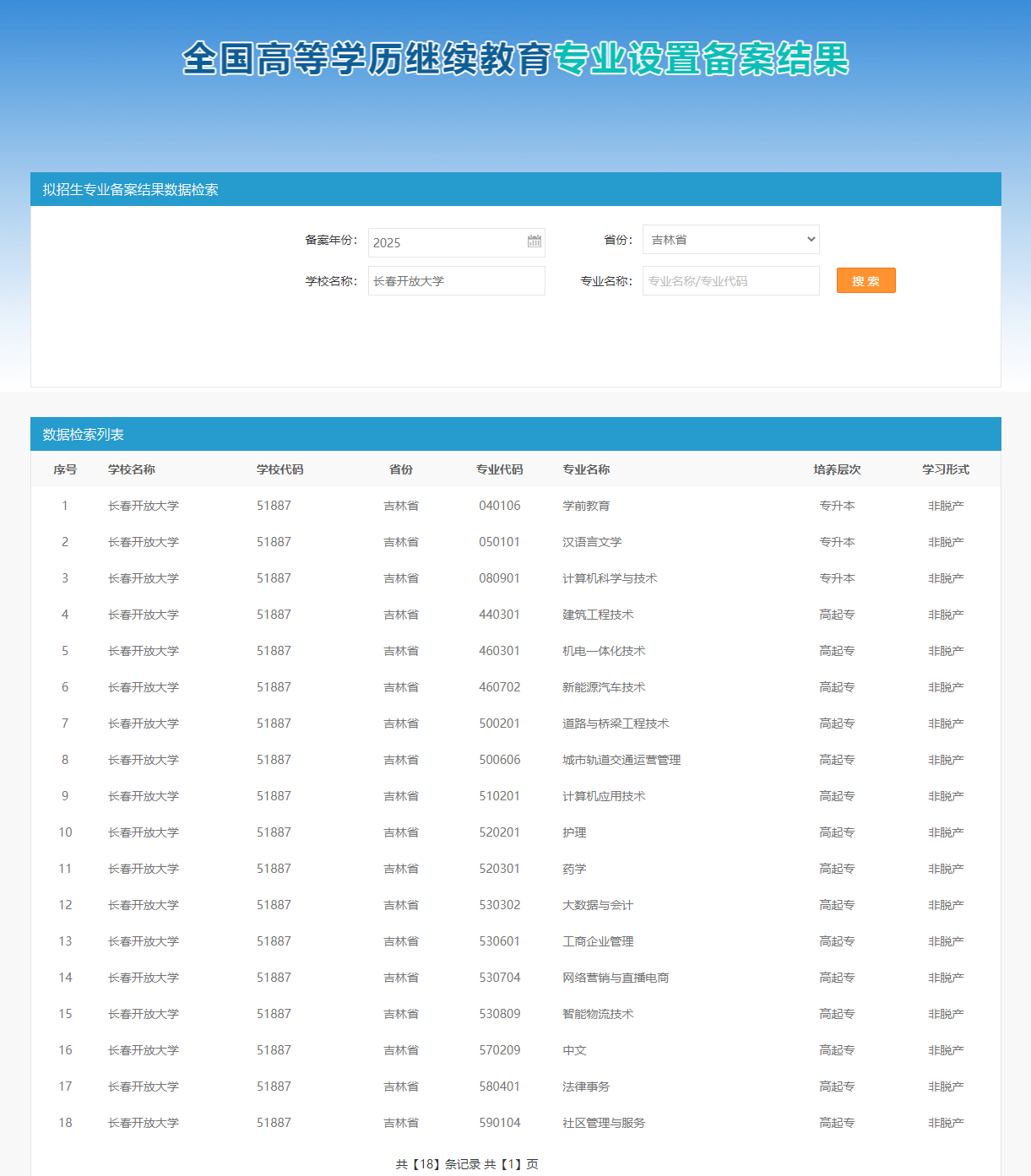Click the 培养层次 column header

point(838,469)
